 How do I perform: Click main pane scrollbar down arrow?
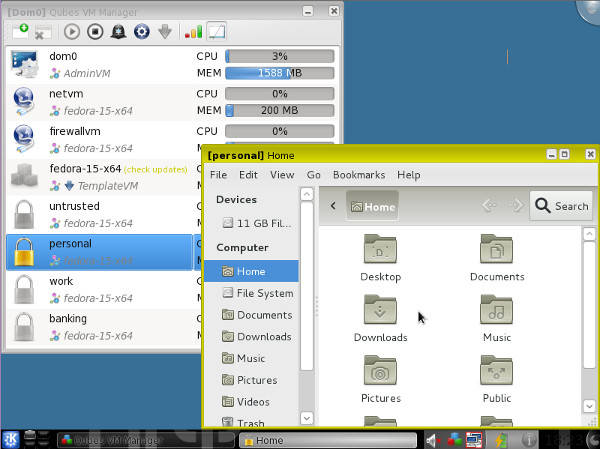(x=589, y=405)
